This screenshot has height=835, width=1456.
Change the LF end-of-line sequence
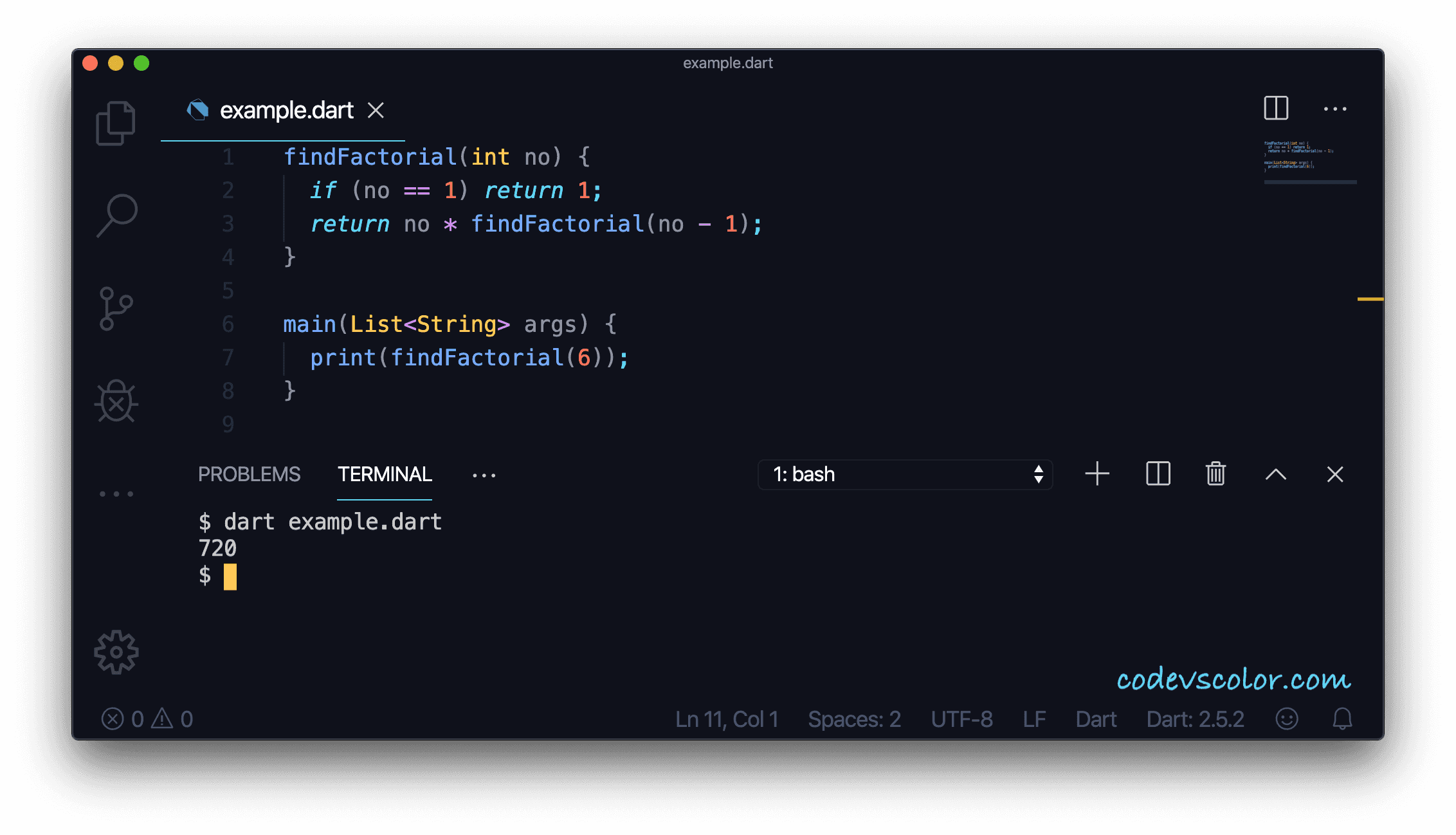coord(1034,719)
